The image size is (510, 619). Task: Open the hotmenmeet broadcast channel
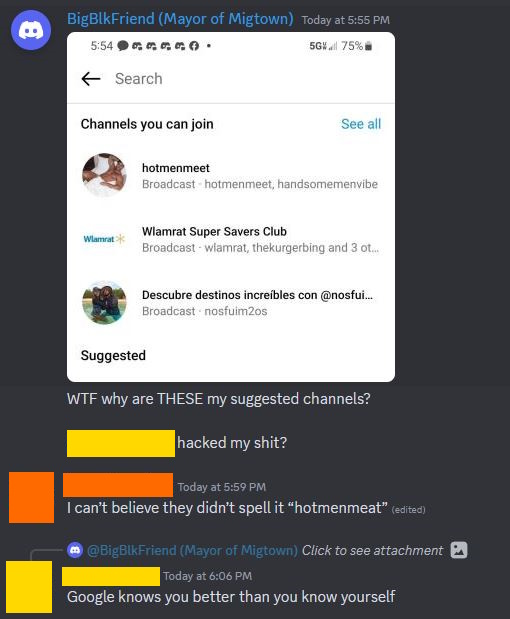231,175
